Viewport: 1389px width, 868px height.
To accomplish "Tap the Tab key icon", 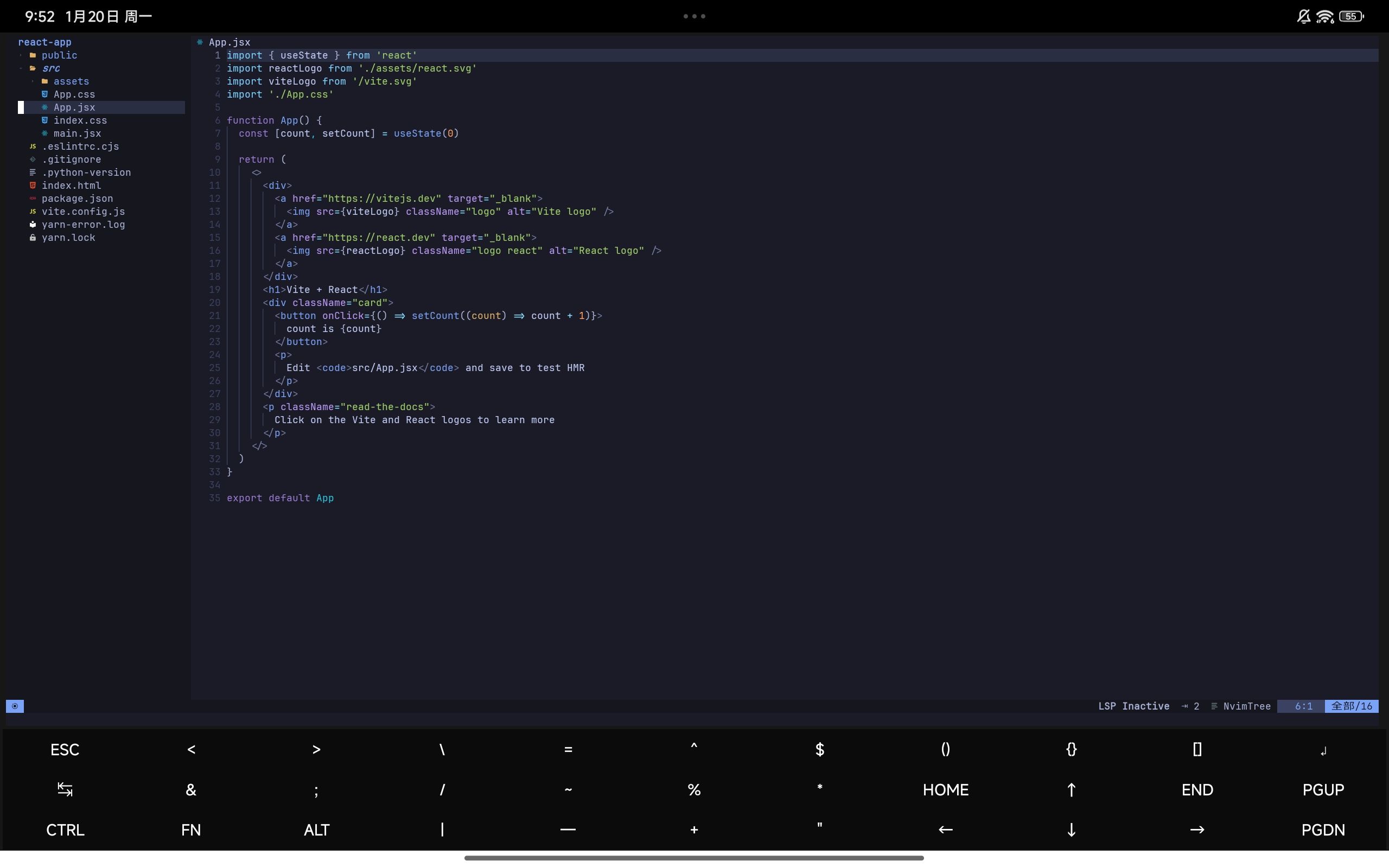I will click(x=65, y=789).
